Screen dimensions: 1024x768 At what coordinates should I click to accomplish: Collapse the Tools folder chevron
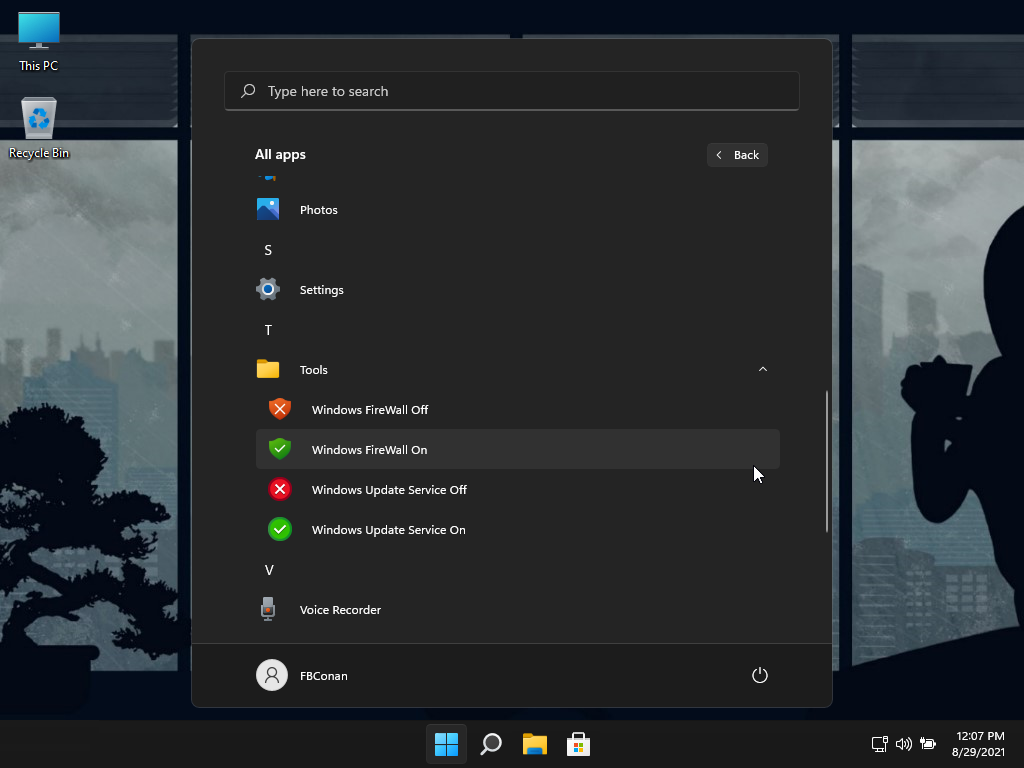click(x=763, y=369)
